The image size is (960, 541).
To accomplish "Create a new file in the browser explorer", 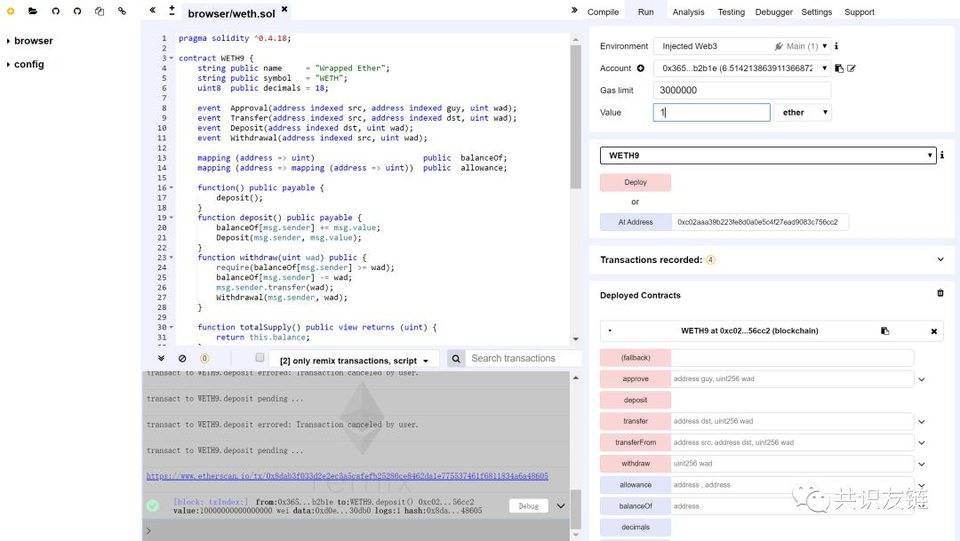I will pos(10,11).
